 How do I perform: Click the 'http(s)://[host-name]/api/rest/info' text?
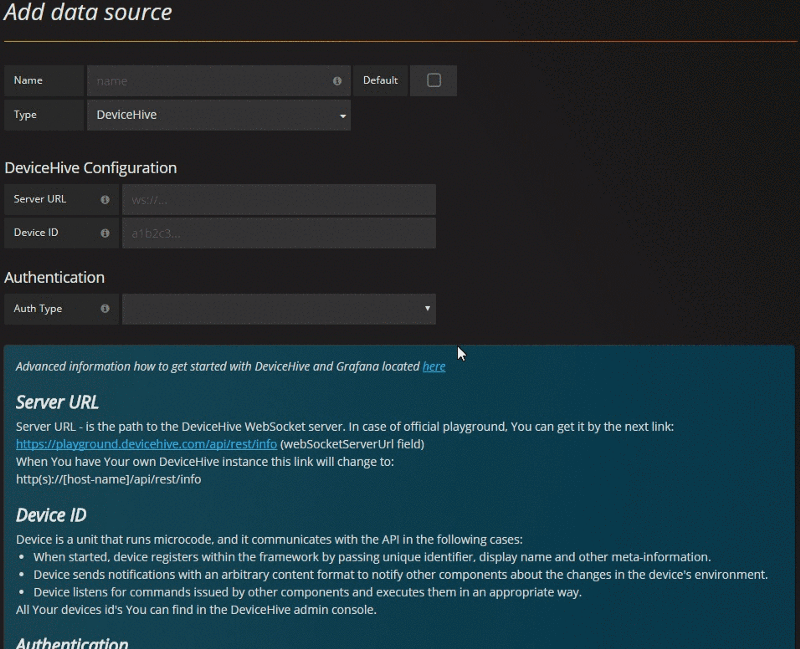coord(109,479)
